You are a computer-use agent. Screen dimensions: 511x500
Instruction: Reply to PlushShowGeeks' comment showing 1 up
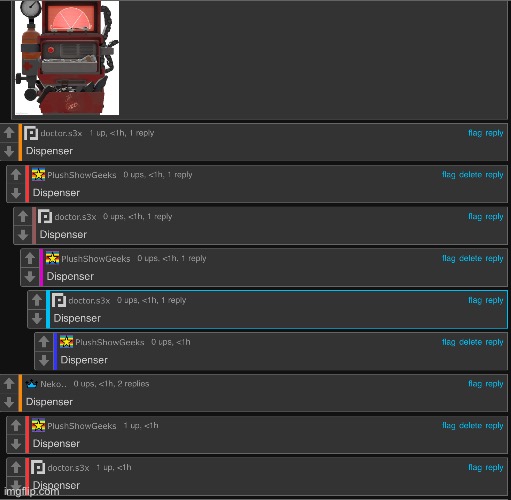coord(494,426)
